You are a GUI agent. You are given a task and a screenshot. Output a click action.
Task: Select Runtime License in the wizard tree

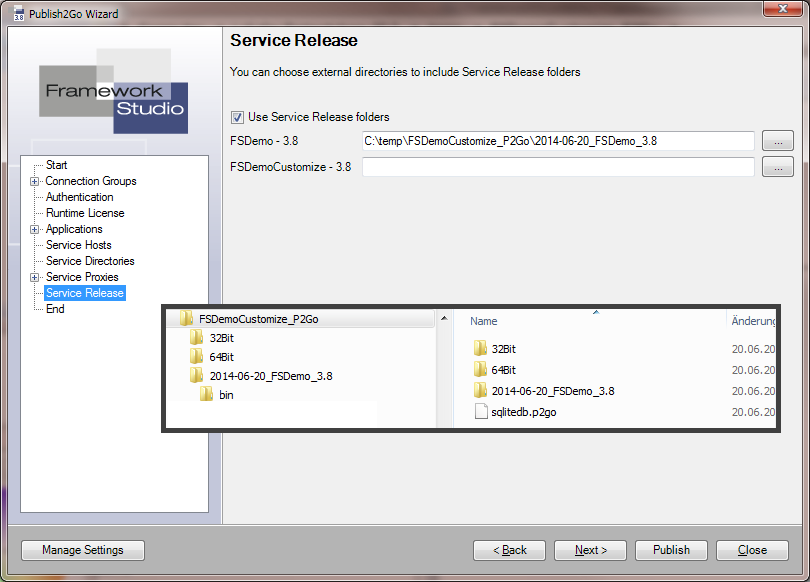(x=85, y=213)
